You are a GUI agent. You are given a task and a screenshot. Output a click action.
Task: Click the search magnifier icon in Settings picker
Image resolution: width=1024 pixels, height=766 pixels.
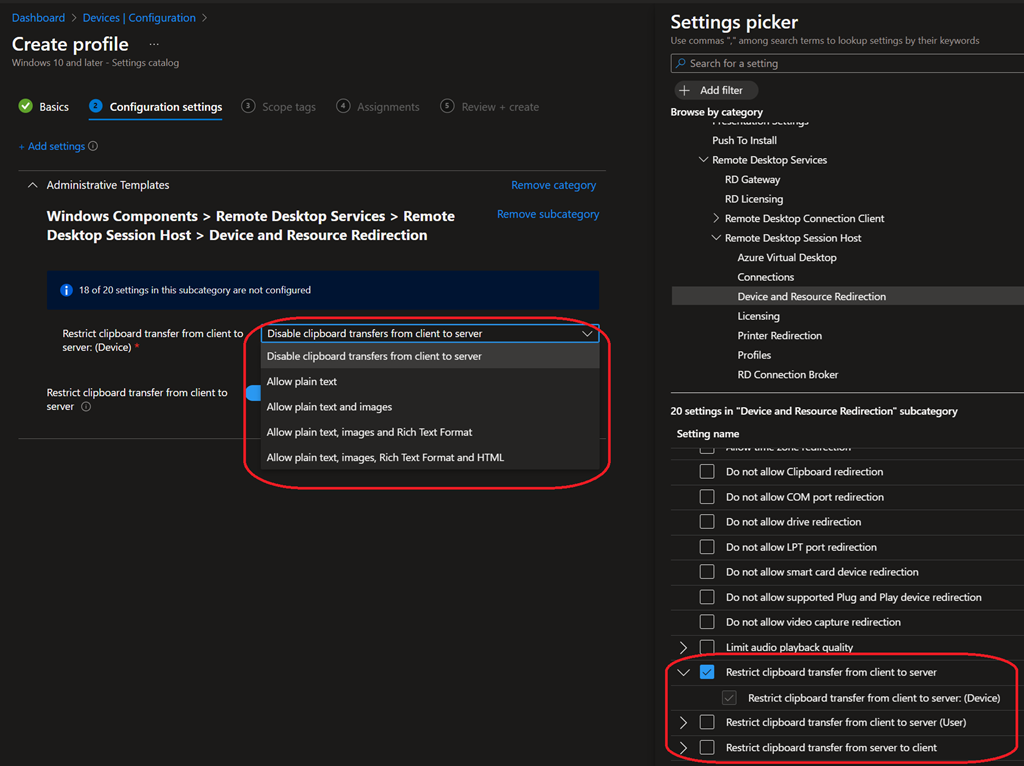point(680,64)
